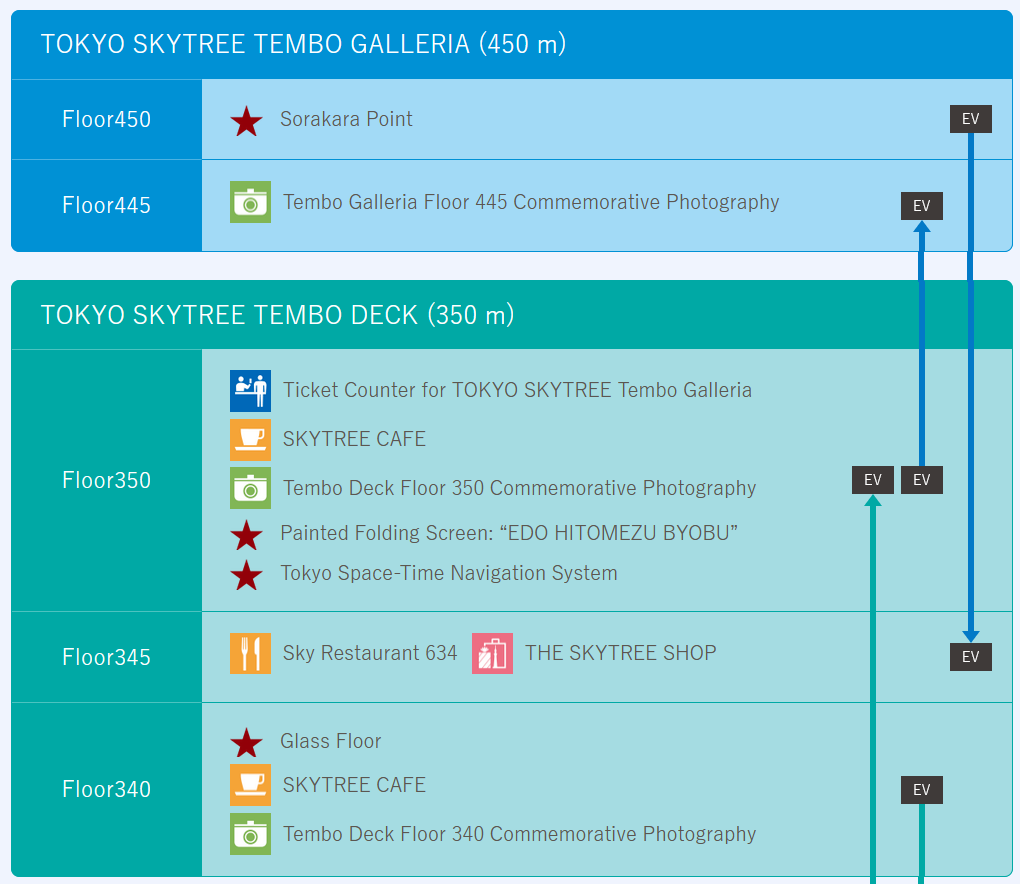
Task: Click the right EV badge on Floor350
Action: point(922,480)
